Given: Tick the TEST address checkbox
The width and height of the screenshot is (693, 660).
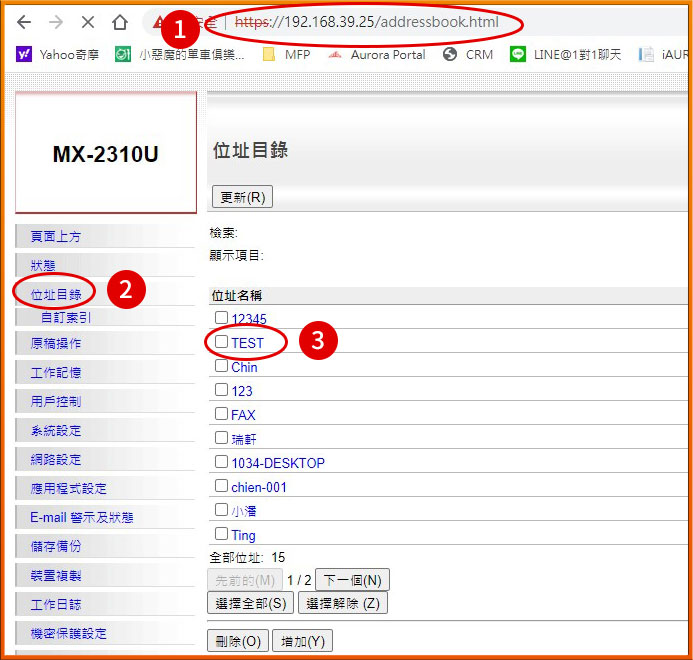Looking at the screenshot, I should [221, 342].
